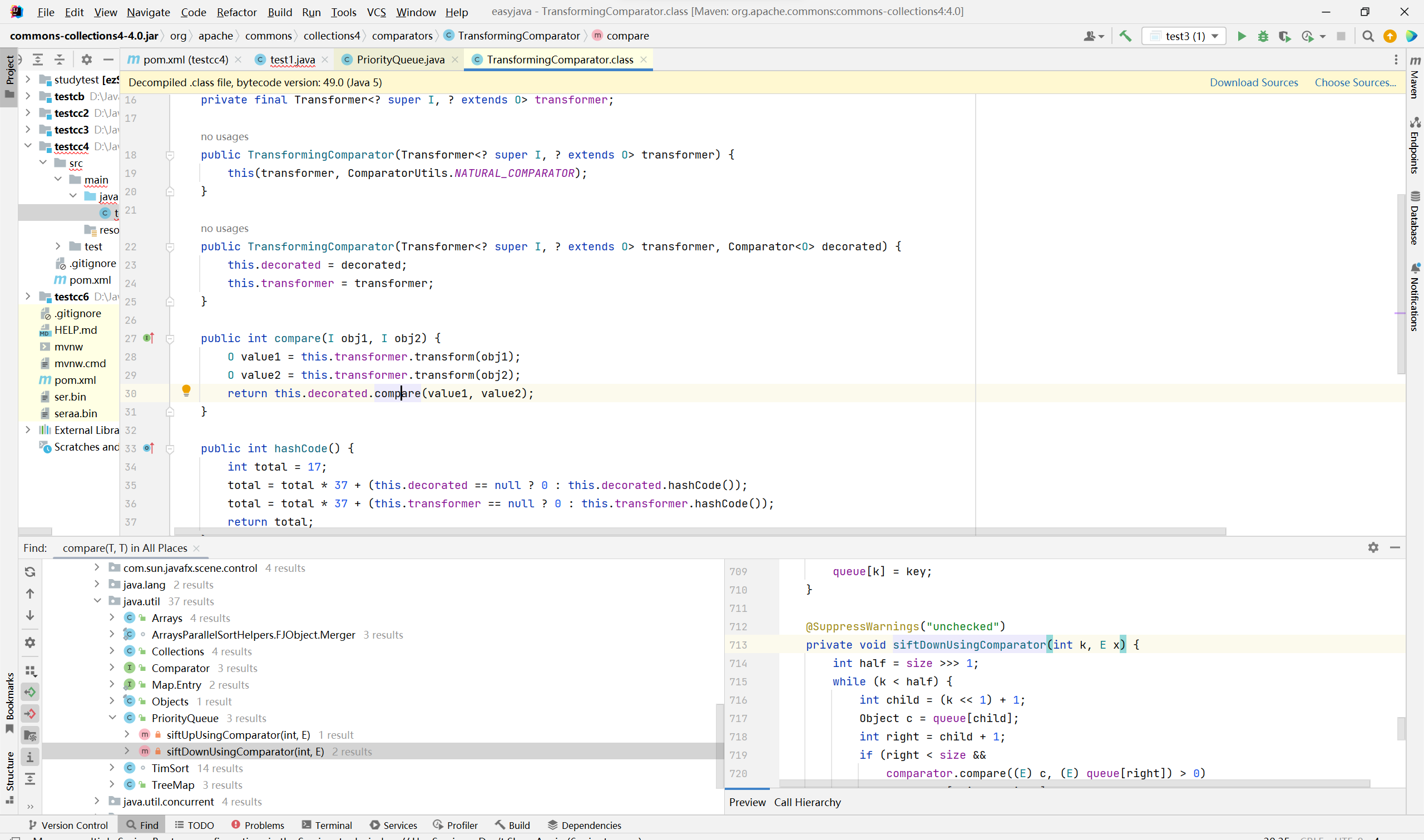
Task: Open the Bookmarks side panel
Action: pos(9,703)
